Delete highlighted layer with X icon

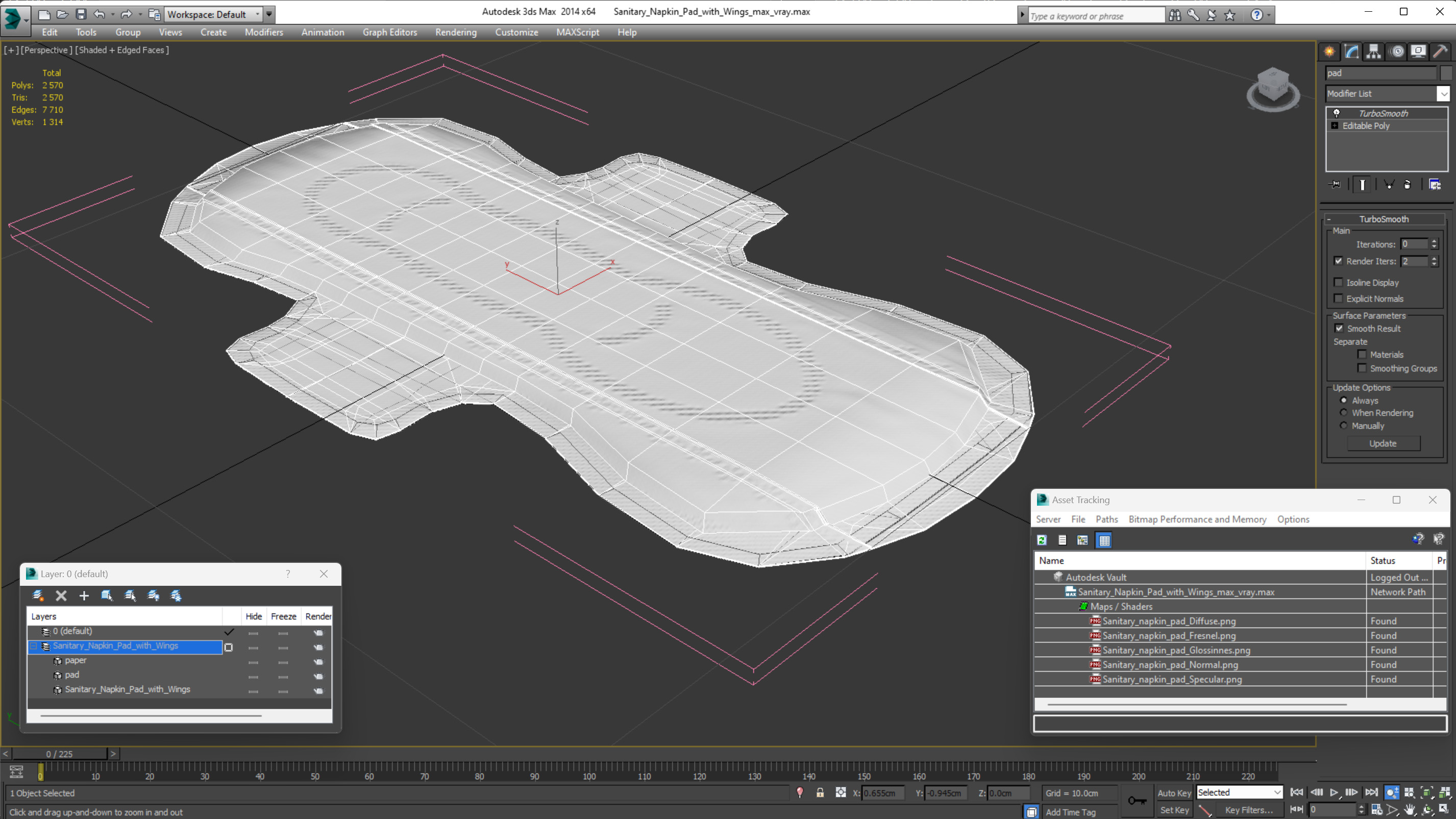(x=61, y=595)
